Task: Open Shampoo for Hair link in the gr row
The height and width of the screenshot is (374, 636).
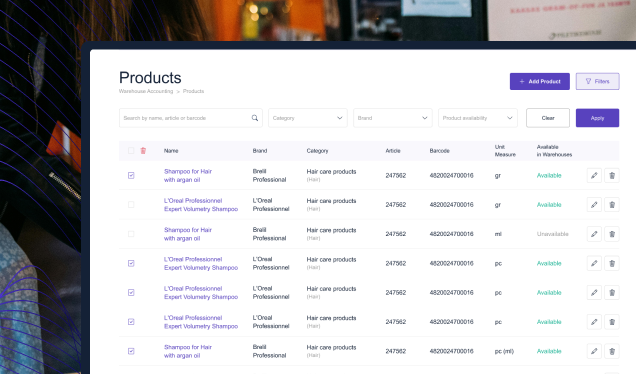Action: [x=188, y=176]
